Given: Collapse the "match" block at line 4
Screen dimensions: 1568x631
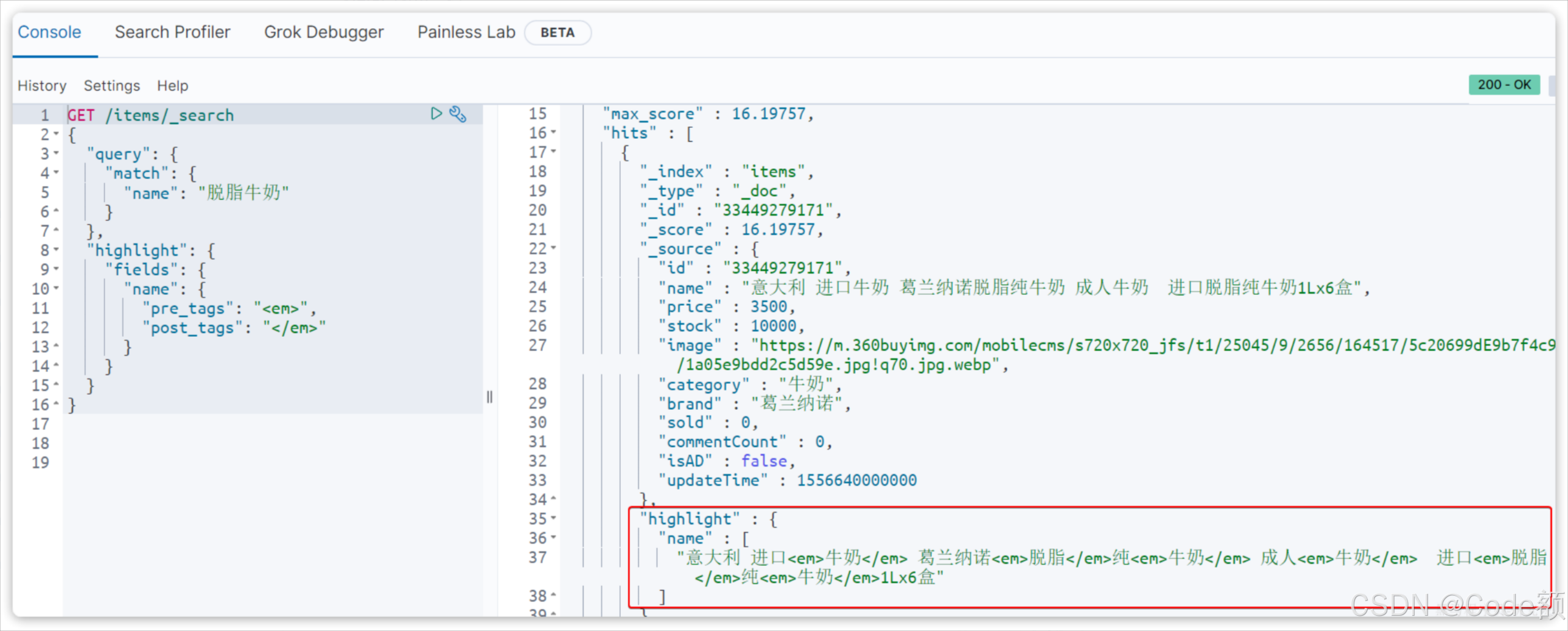Looking at the screenshot, I should tap(57, 173).
